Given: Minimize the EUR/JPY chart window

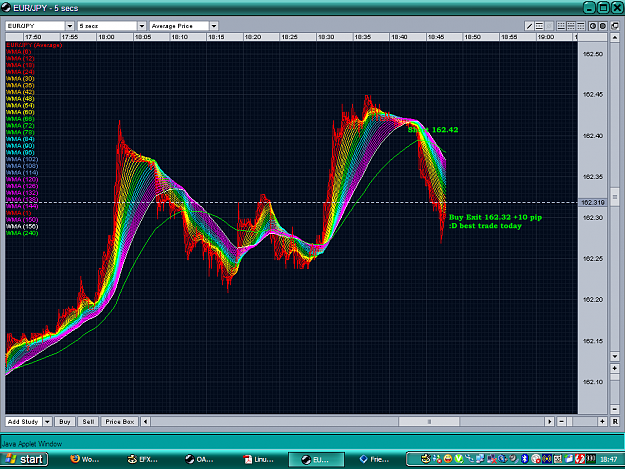Looking at the screenshot, I should [x=590, y=7].
